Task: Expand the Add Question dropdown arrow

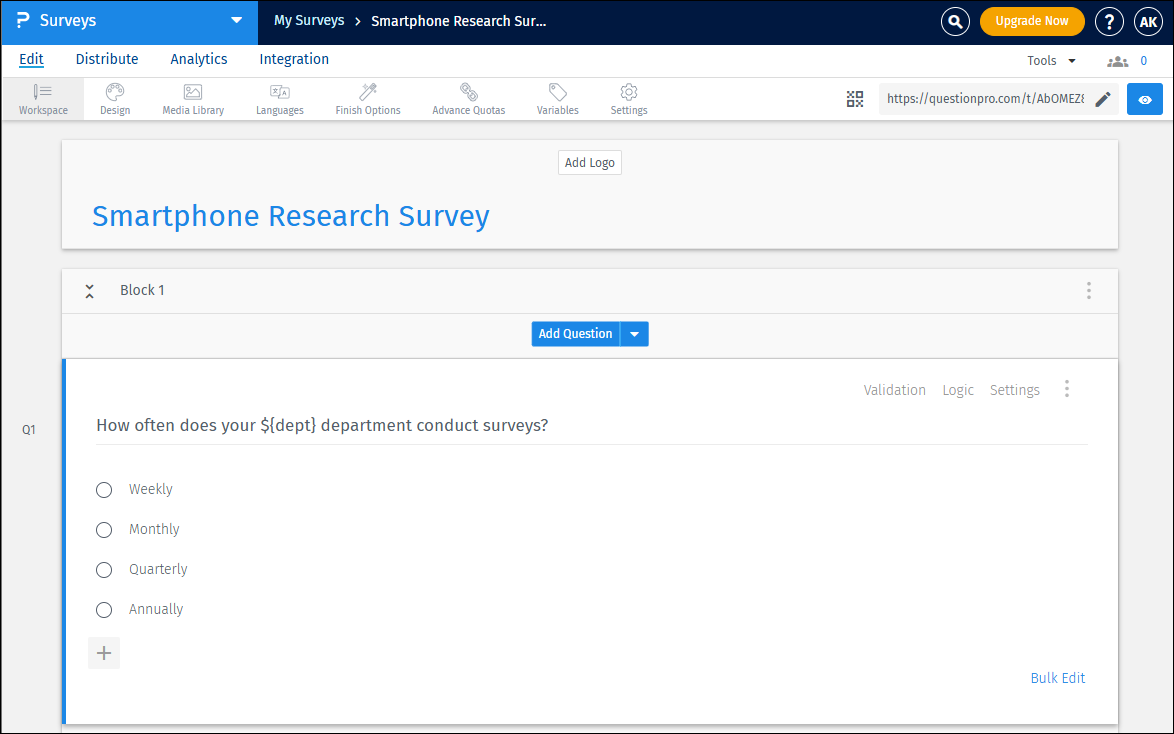Action: click(x=635, y=333)
